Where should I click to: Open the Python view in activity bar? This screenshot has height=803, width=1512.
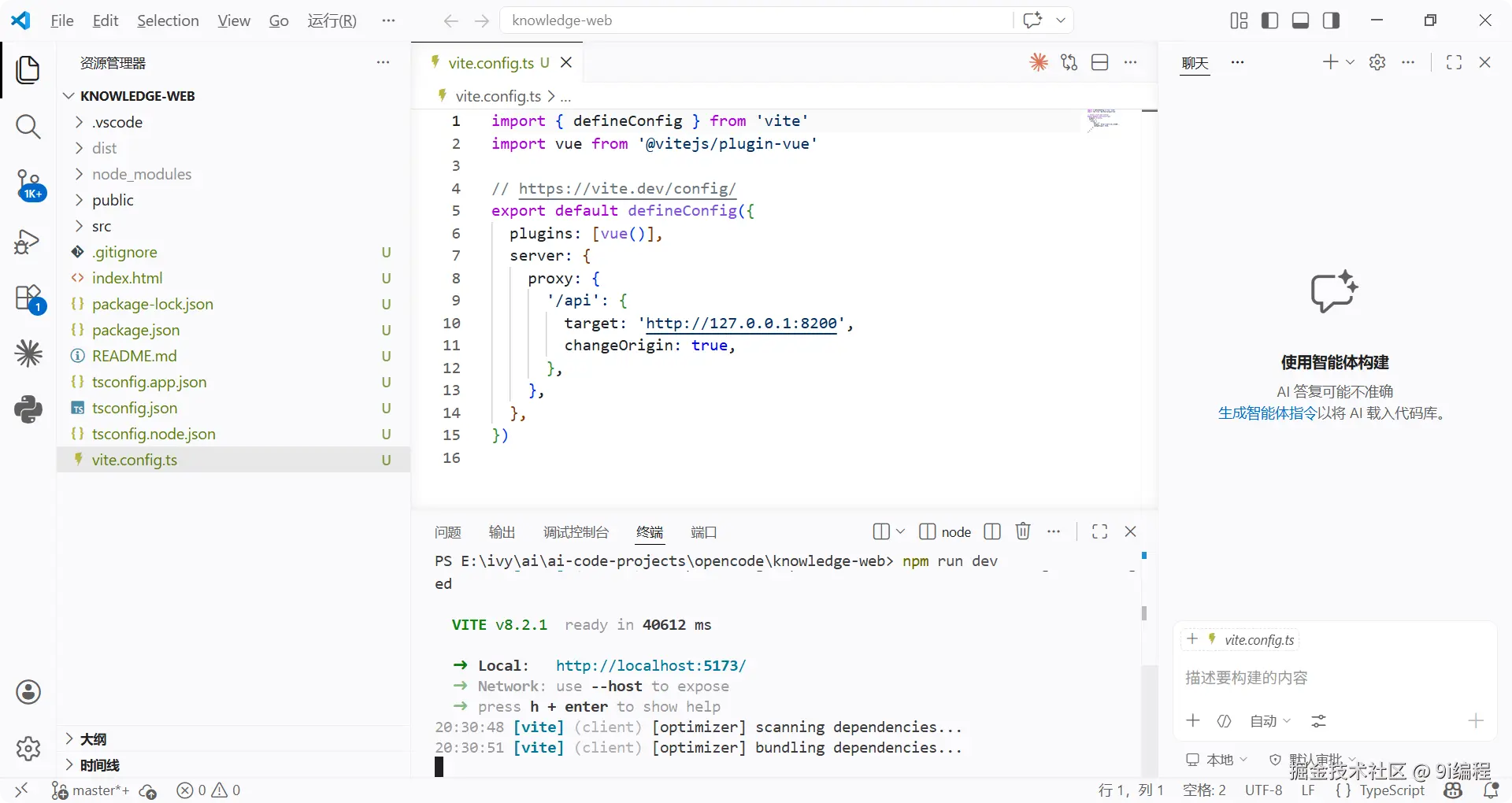click(x=28, y=409)
